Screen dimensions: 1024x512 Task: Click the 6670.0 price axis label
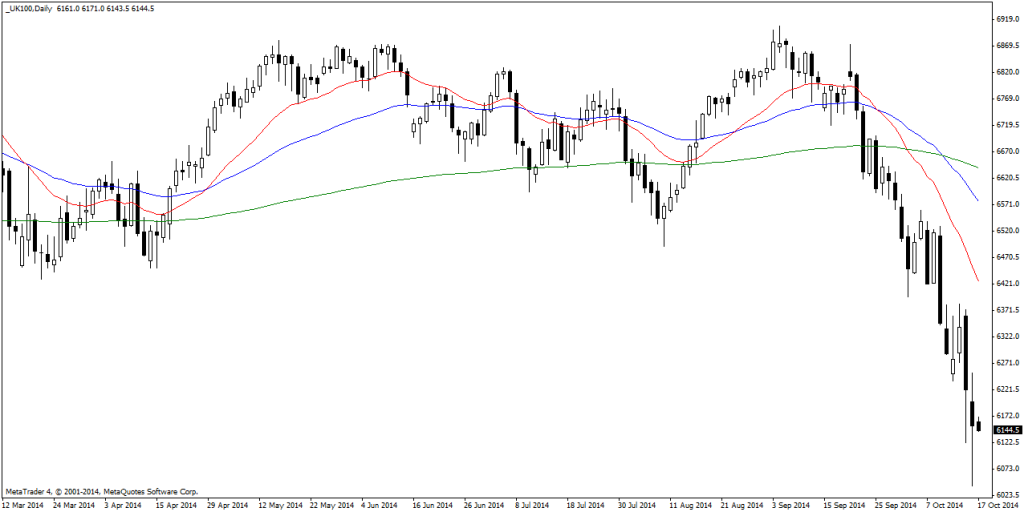(x=1004, y=151)
